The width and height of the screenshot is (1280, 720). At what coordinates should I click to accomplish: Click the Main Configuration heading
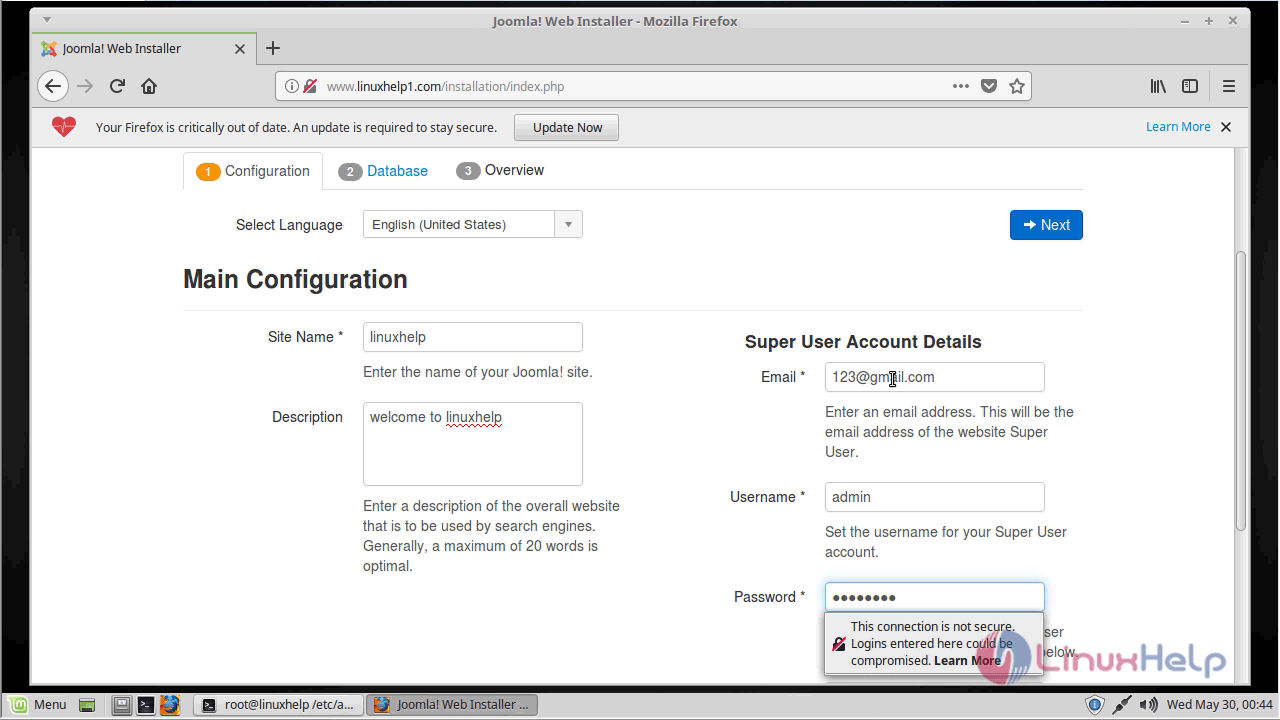coord(295,279)
